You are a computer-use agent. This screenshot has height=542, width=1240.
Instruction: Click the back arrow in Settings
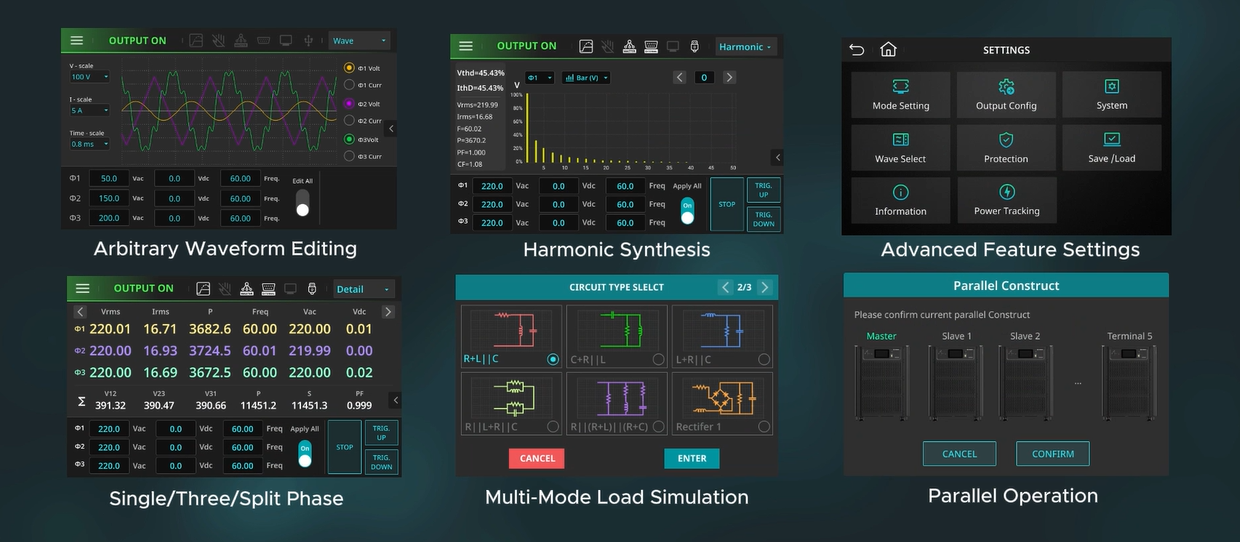click(x=856, y=50)
